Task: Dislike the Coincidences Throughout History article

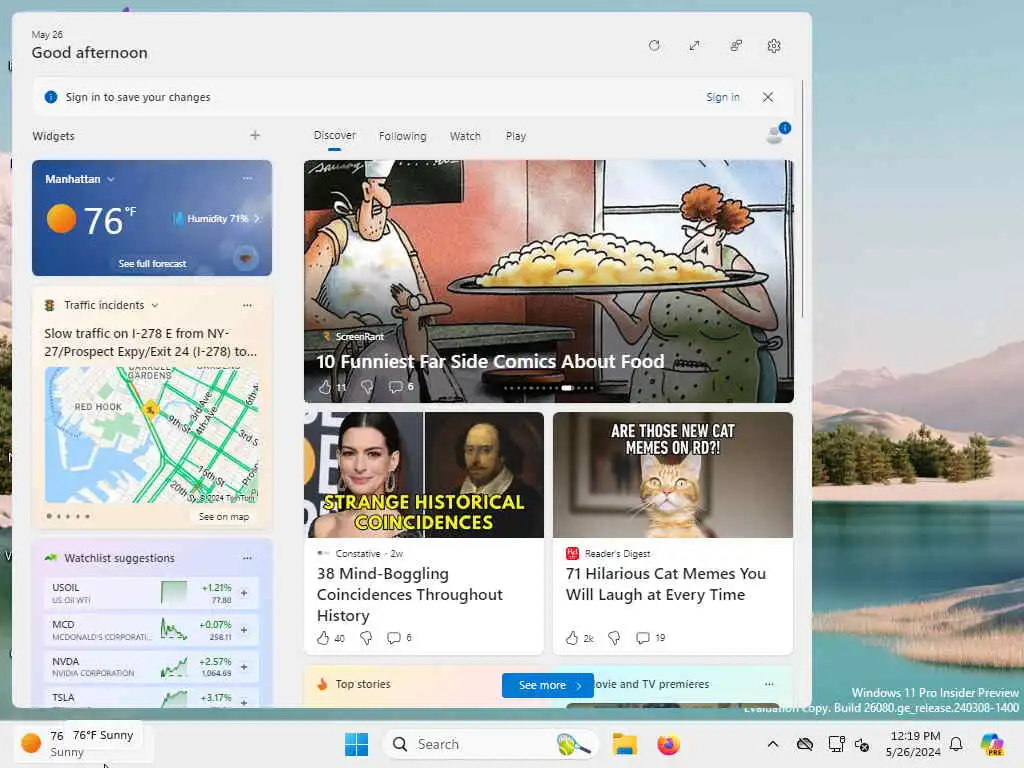Action: [x=366, y=638]
